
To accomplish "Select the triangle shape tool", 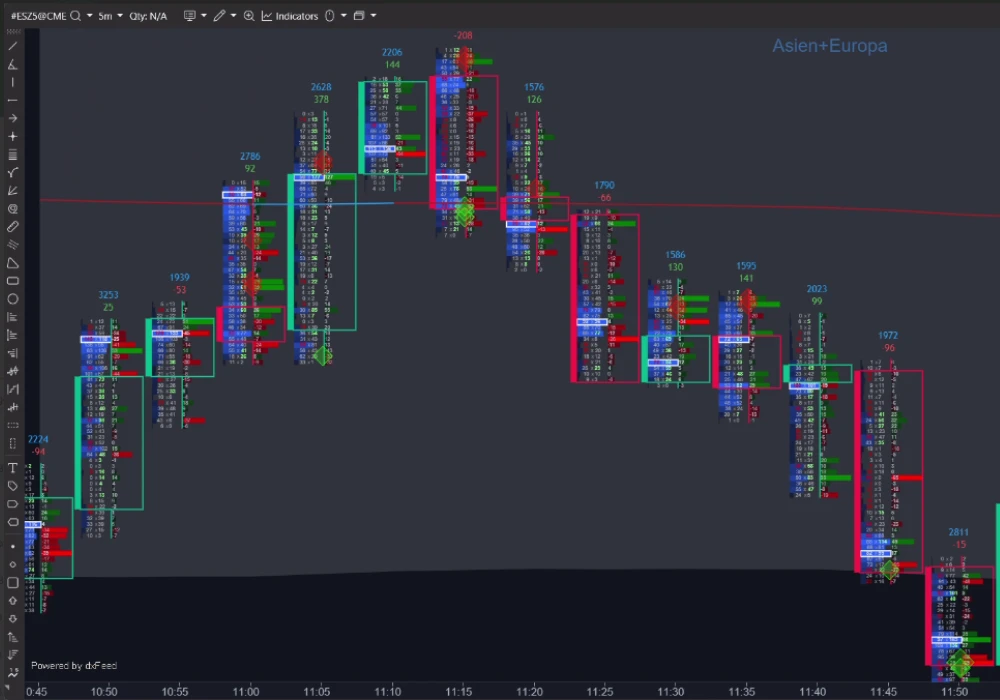I will [x=12, y=263].
